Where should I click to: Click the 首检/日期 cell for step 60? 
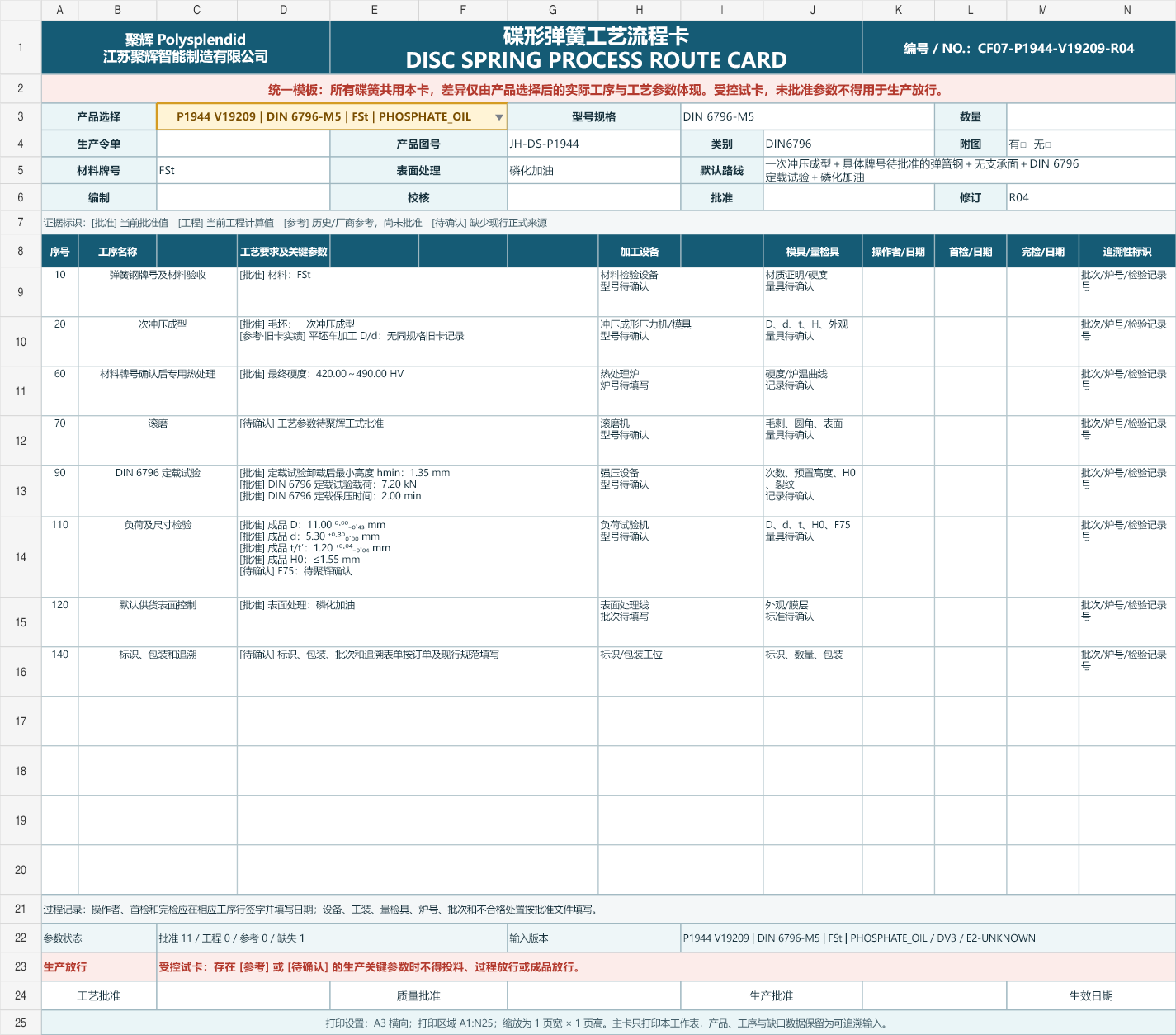[971, 391]
